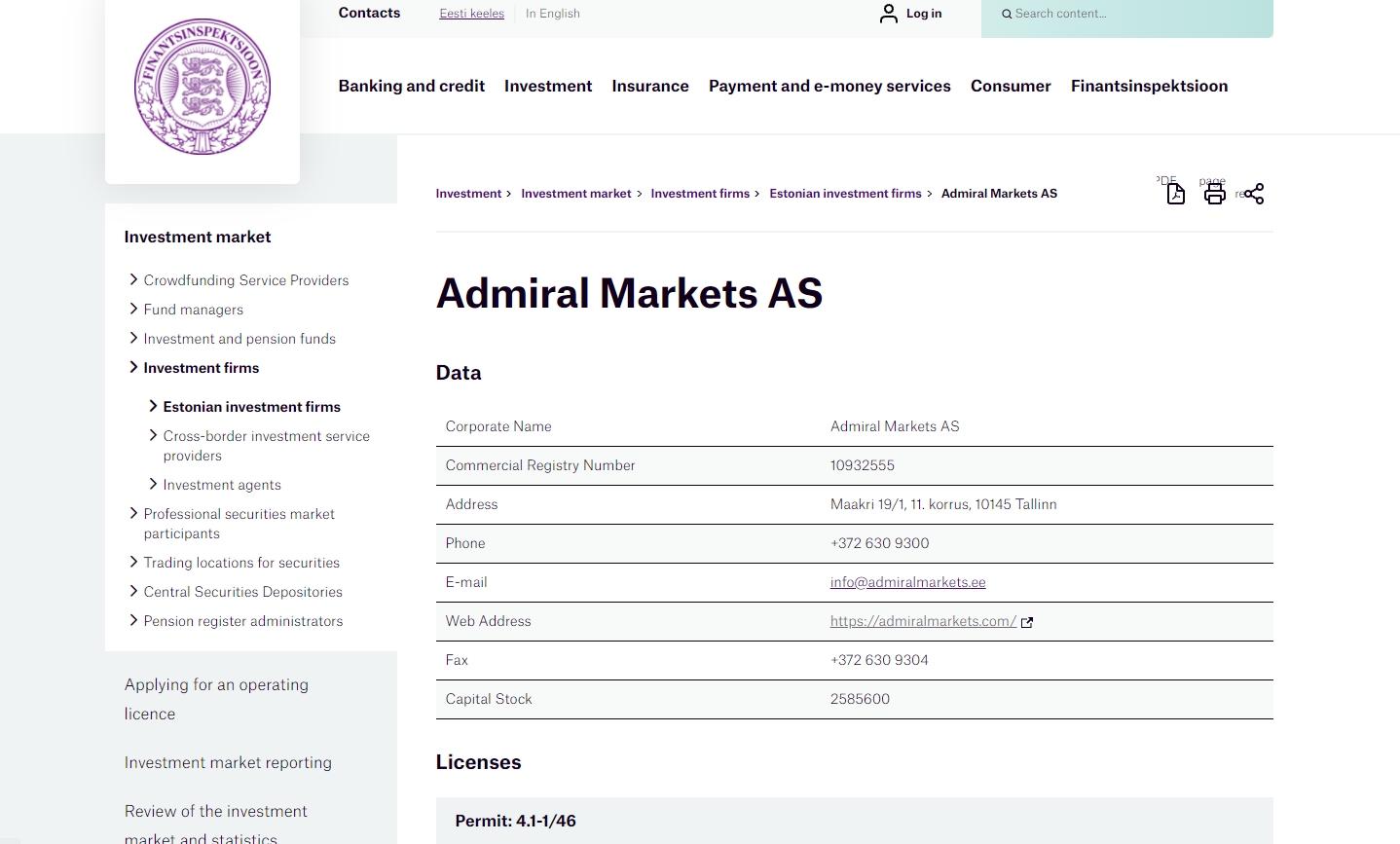Image resolution: width=1400 pixels, height=844 pixels.
Task: Select Estonian investment firms in sidebar
Action: pyautogui.click(x=252, y=407)
